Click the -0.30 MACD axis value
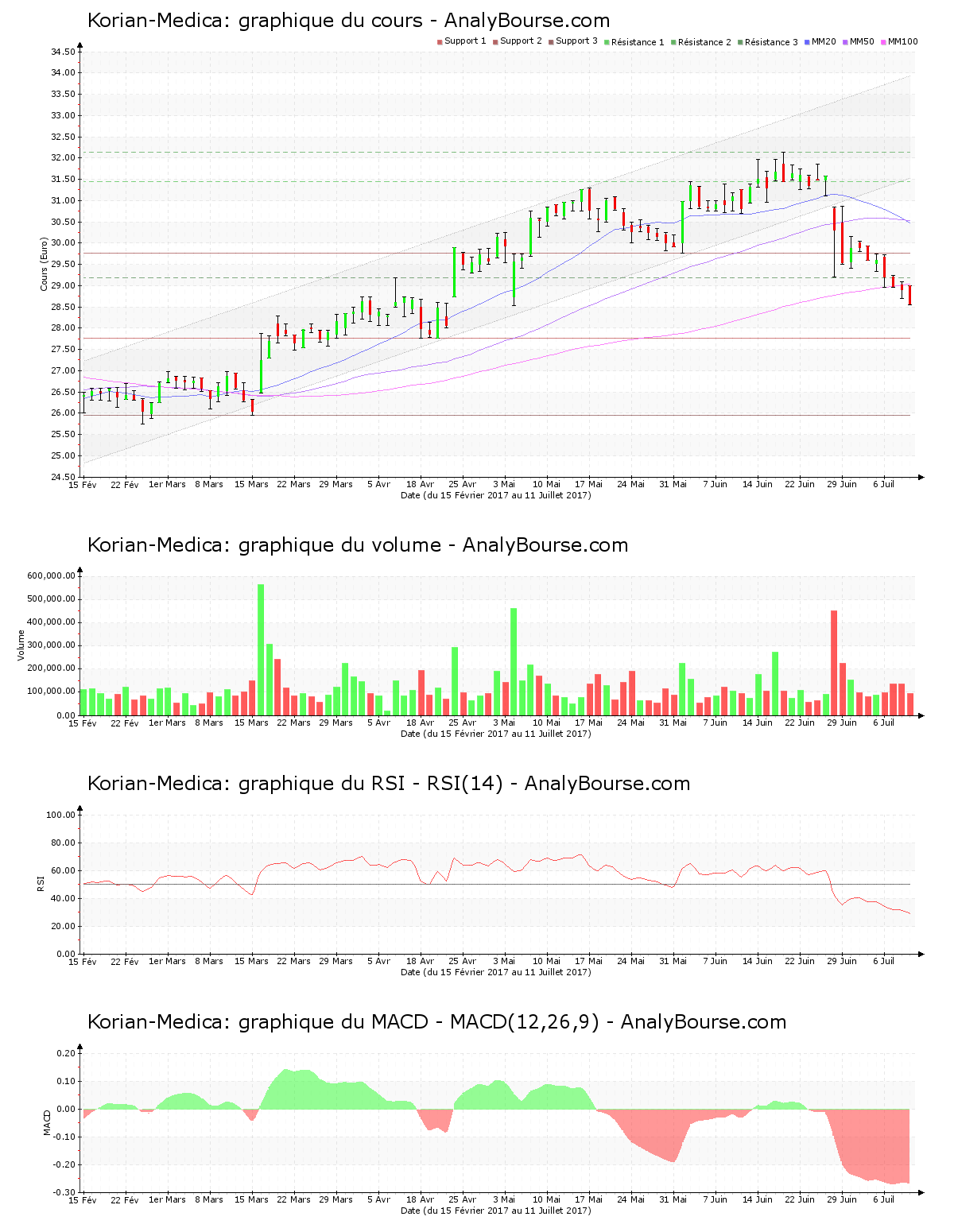This screenshot has height=1232, width=954. click(65, 1192)
